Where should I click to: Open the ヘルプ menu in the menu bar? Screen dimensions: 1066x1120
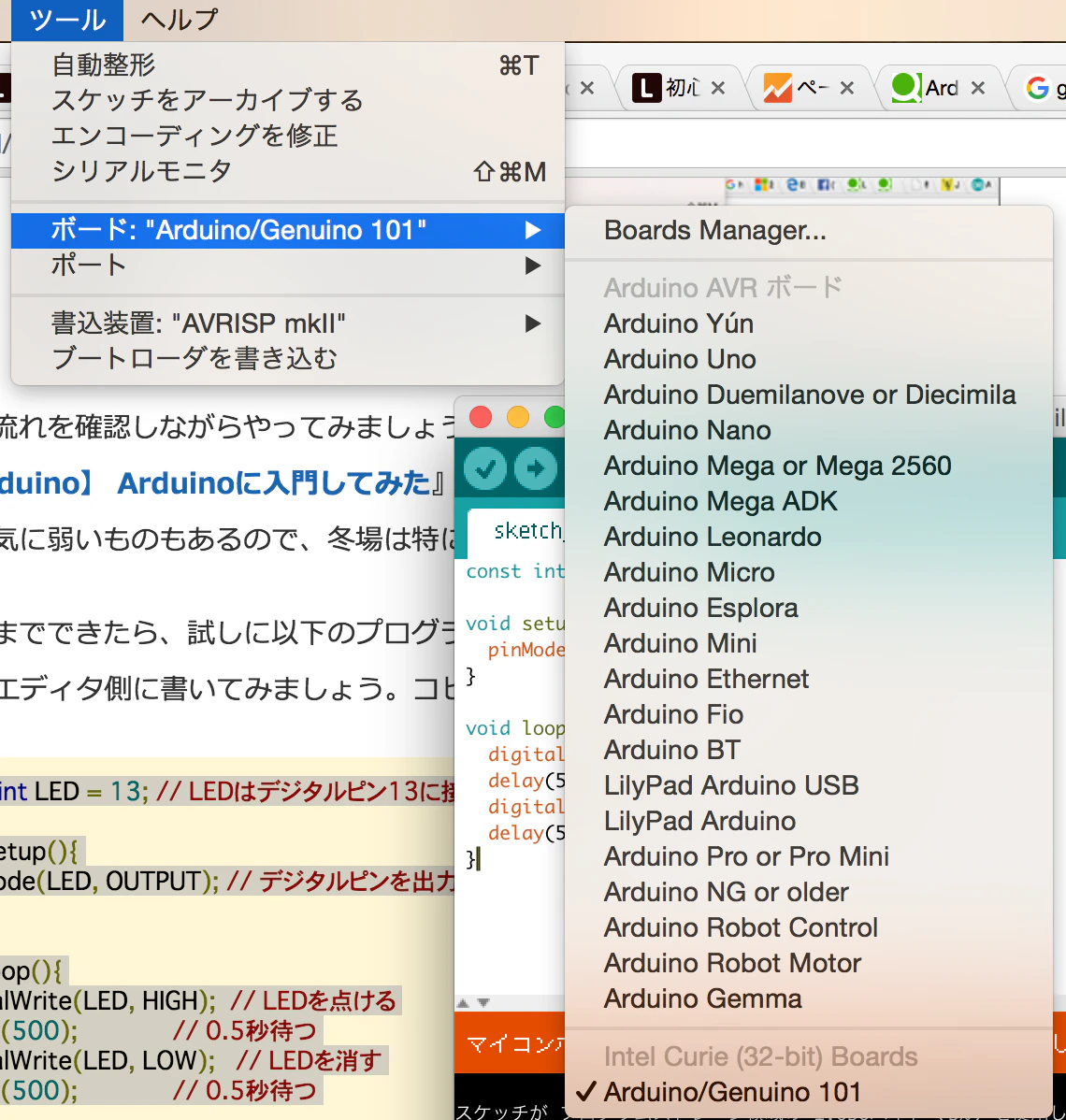(180, 20)
